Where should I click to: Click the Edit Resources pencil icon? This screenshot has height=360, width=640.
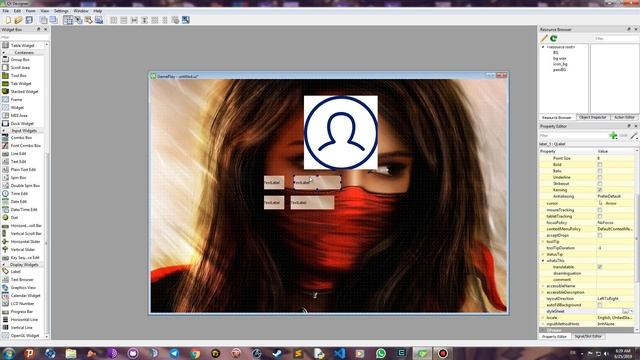click(544, 38)
